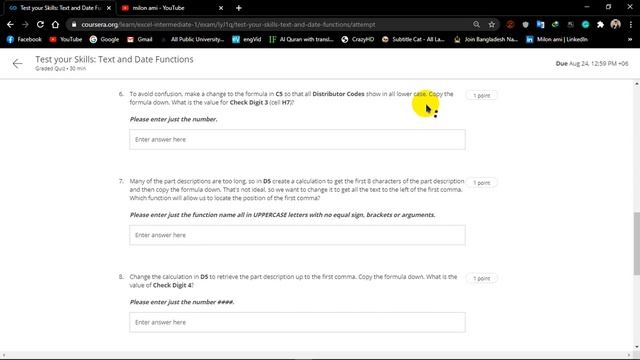Expand the bookmarks overflow chevron
The width and height of the screenshot is (640, 360).
pyautogui.click(x=630, y=39)
